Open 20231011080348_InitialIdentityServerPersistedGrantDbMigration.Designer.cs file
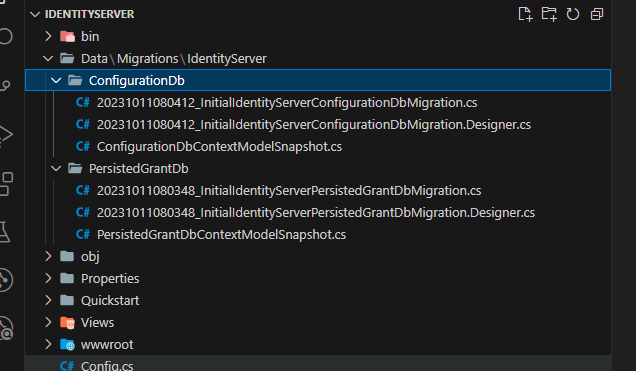The height and width of the screenshot is (371, 636). 316,213
